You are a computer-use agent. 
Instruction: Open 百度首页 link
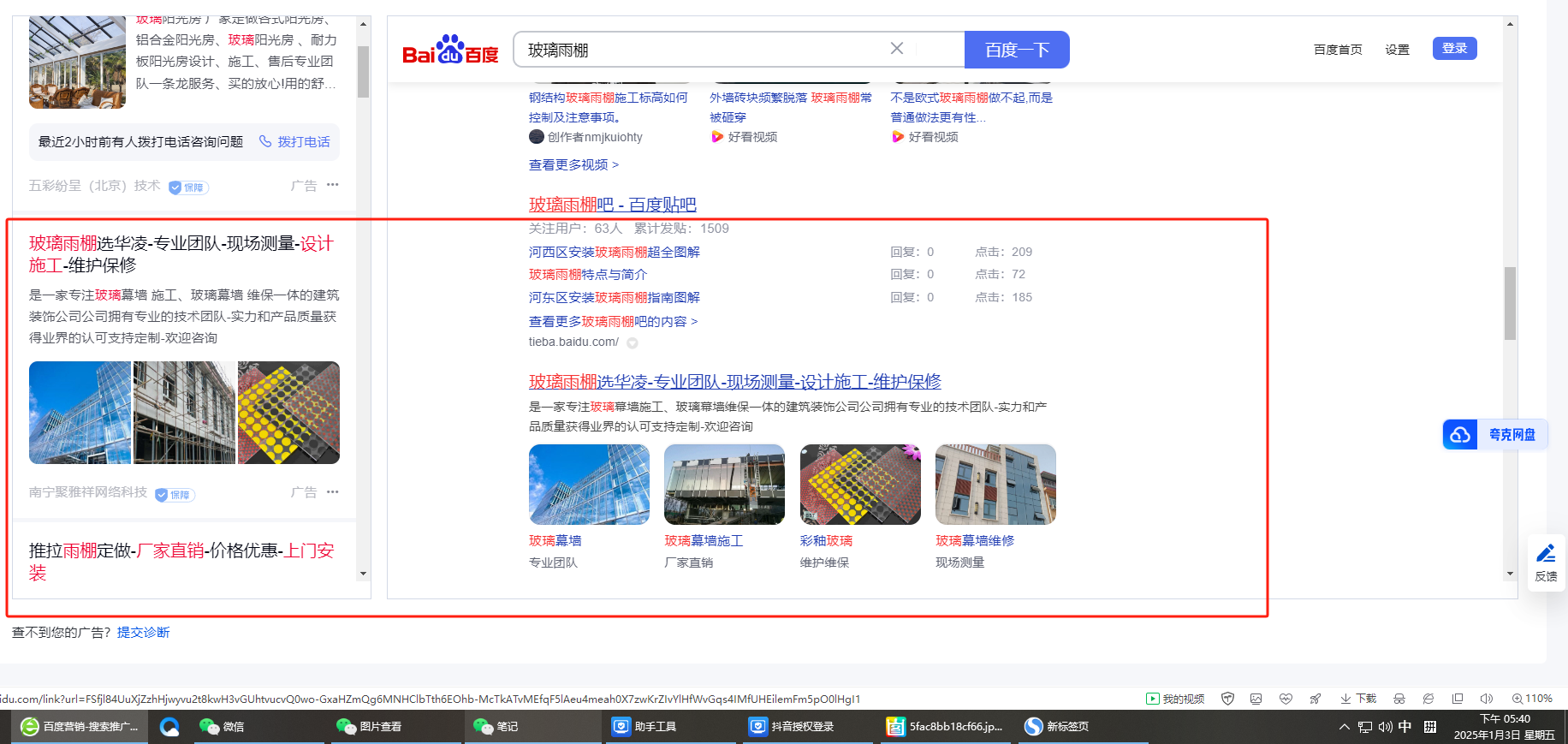[x=1338, y=50]
